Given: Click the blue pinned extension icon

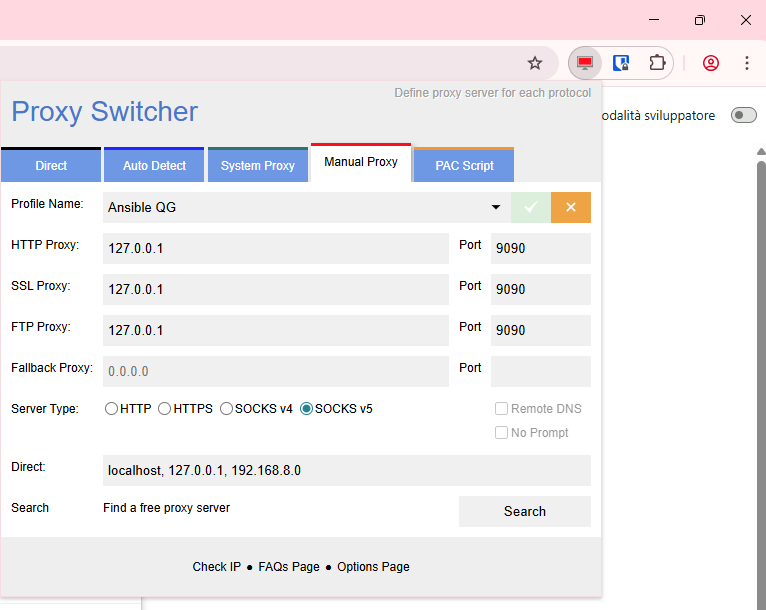Looking at the screenshot, I should [621, 63].
